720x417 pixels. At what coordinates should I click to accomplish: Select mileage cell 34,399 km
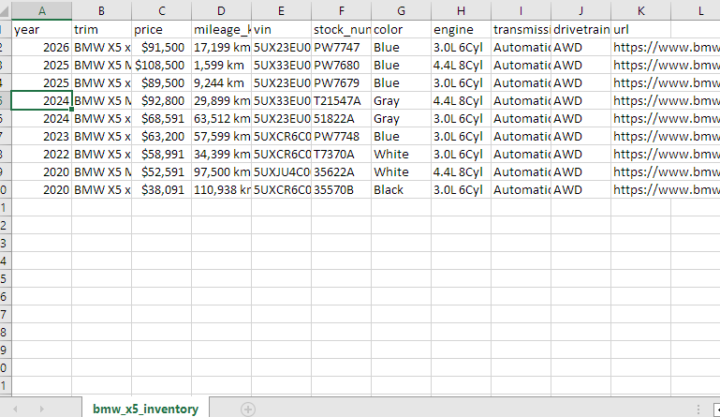(x=221, y=154)
